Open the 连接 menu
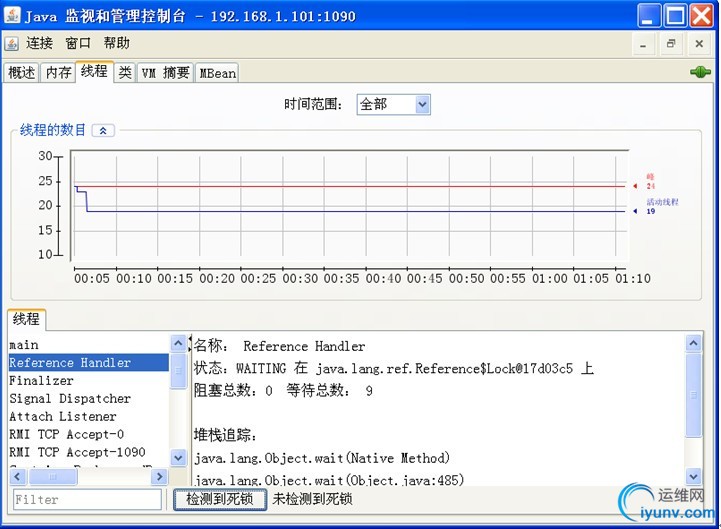The height and width of the screenshot is (529, 721). coord(39,43)
